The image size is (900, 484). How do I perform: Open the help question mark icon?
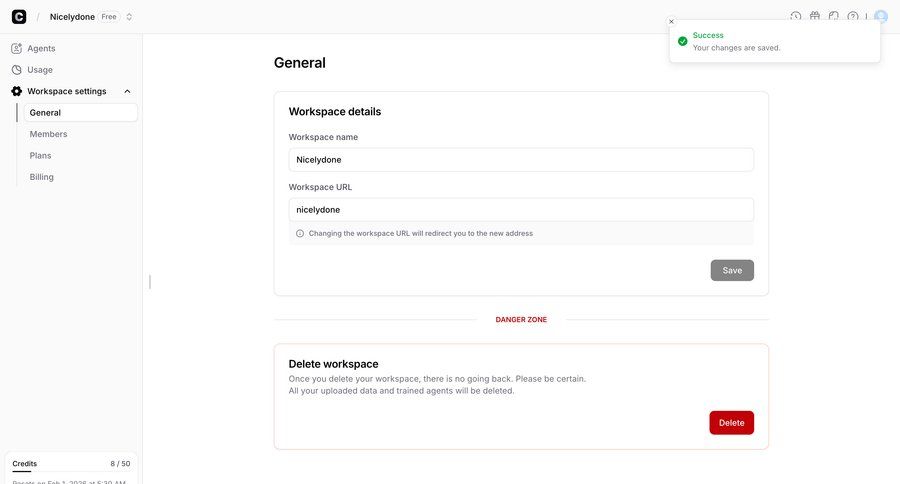pyautogui.click(x=853, y=16)
